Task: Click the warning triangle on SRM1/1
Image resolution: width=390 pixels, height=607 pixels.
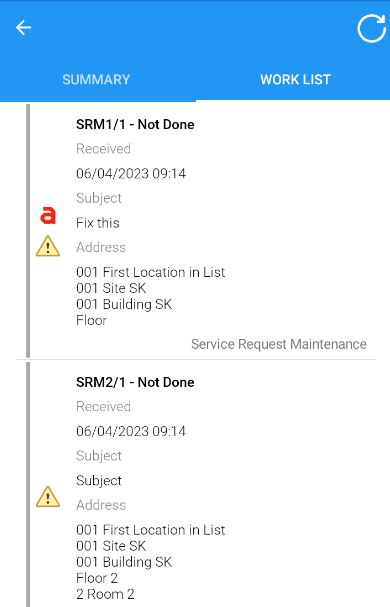Action: 48,246
